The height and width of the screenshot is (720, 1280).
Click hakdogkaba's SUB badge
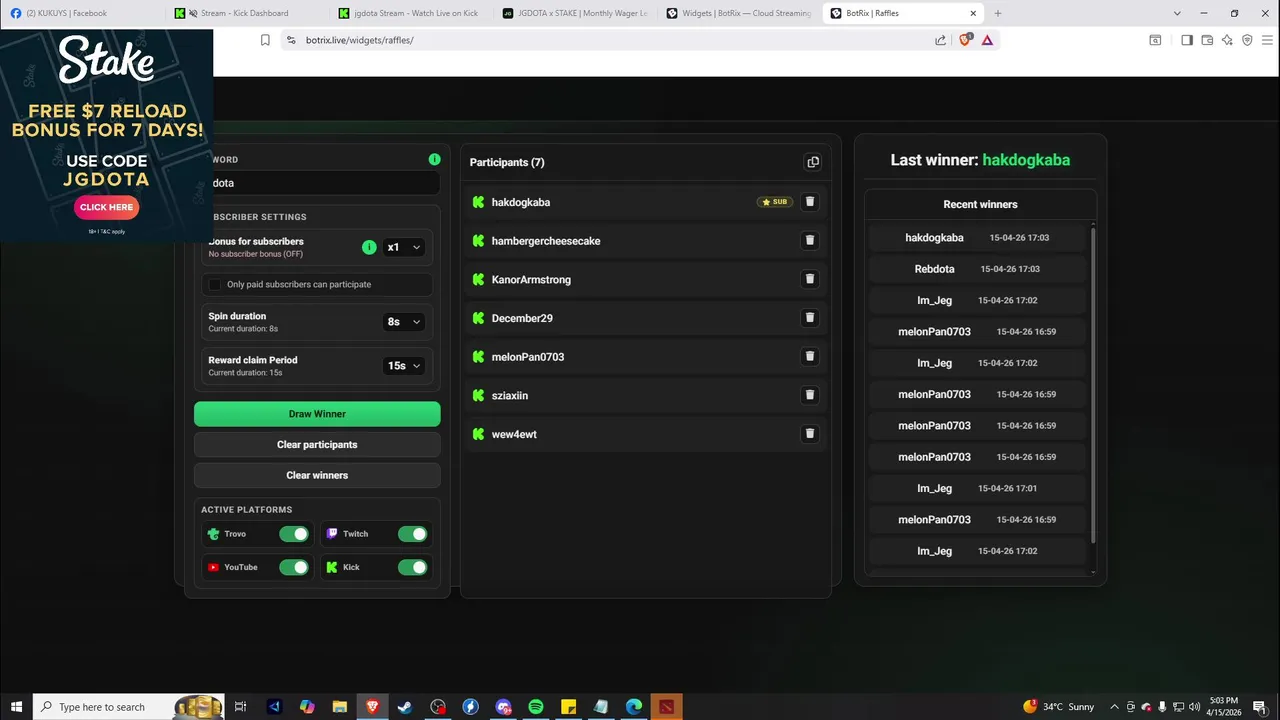tap(775, 202)
